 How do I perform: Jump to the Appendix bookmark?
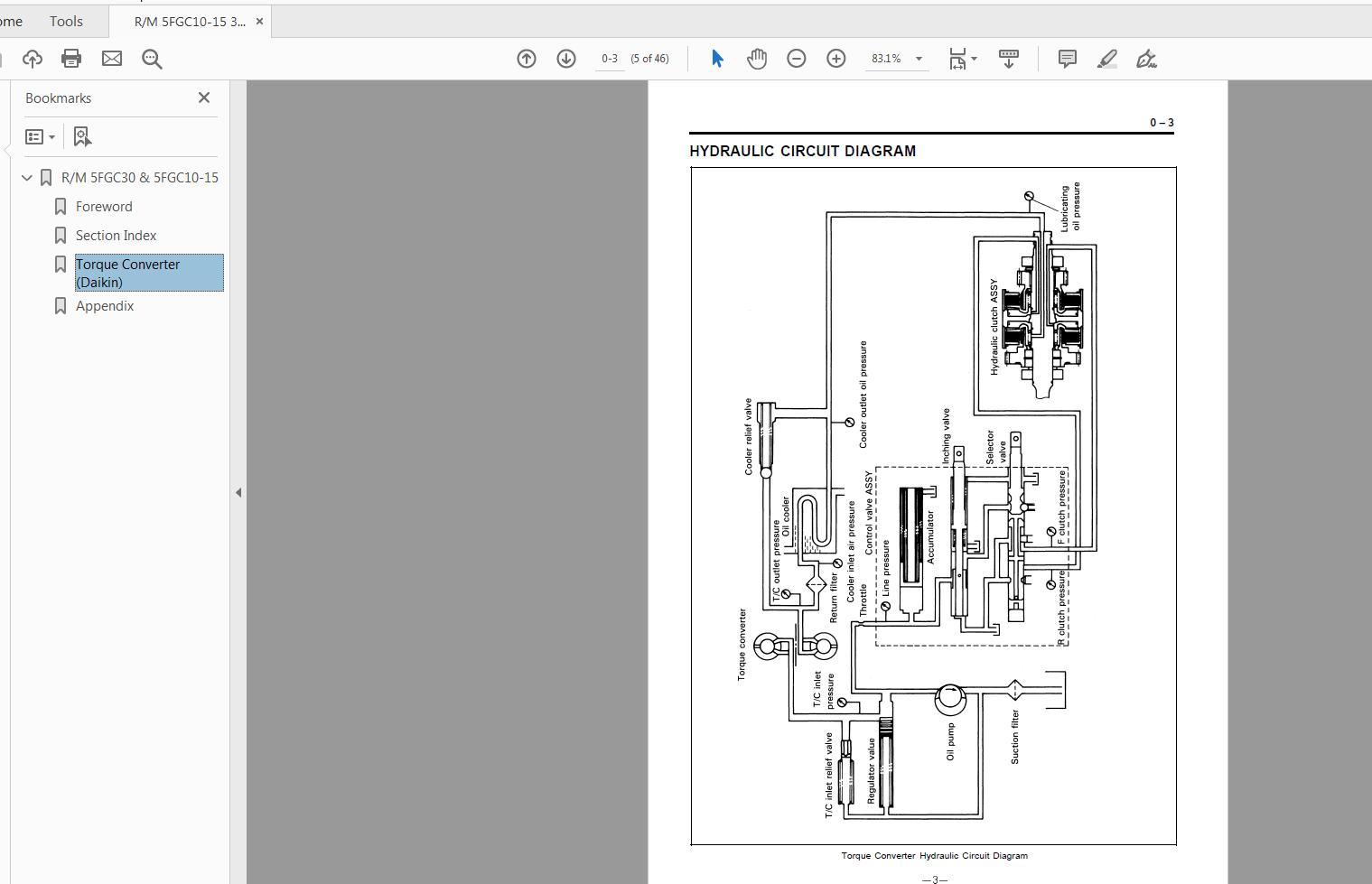tap(105, 305)
